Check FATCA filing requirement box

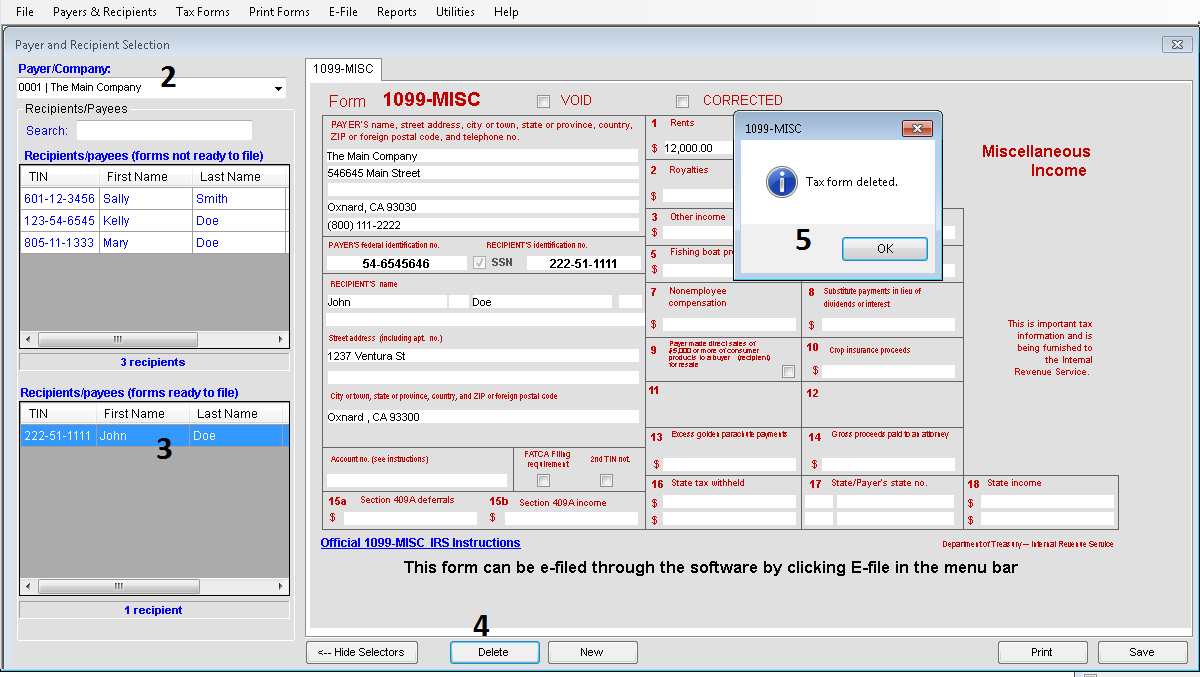(544, 481)
